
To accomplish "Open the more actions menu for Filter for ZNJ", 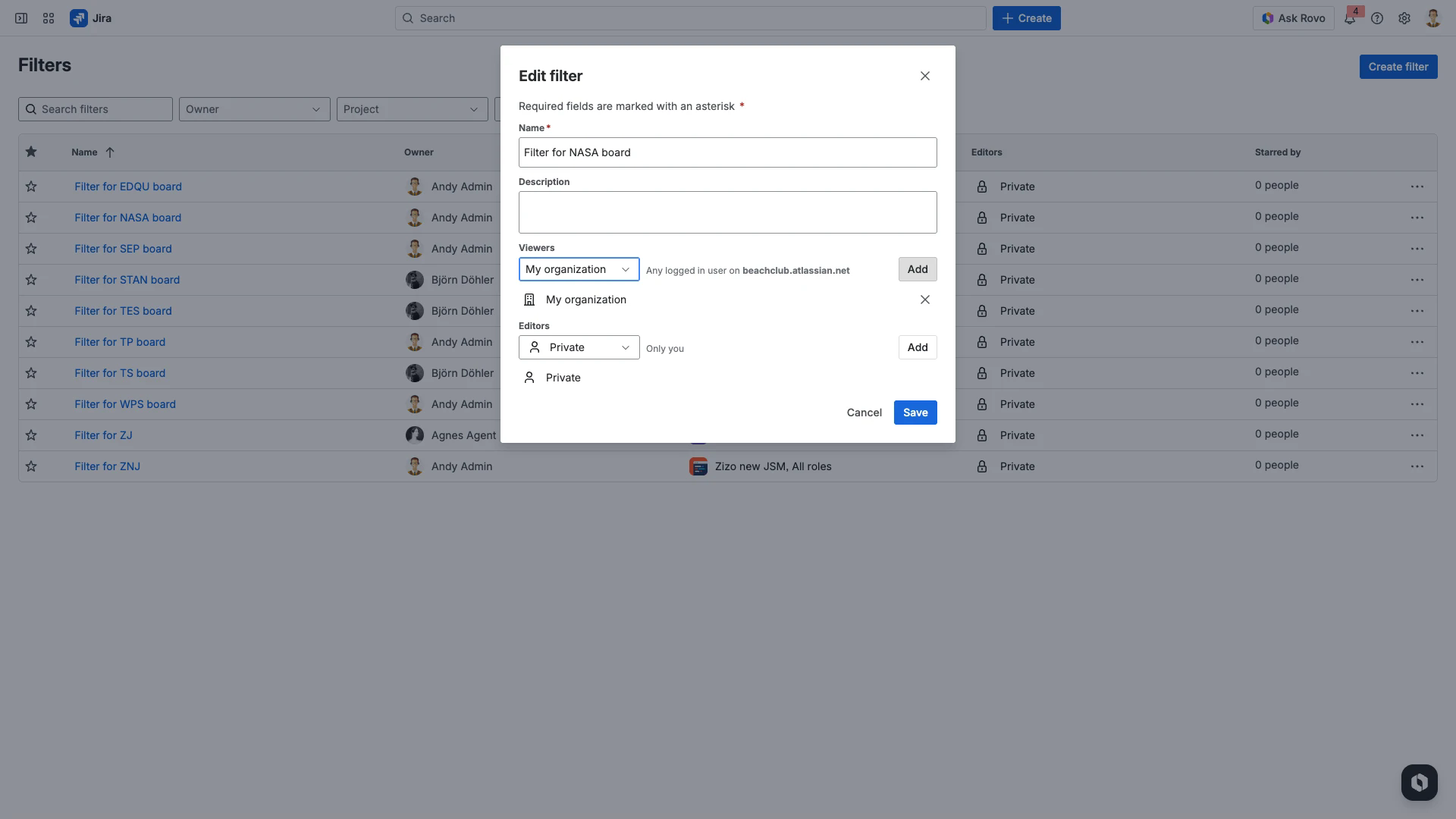I will click(x=1418, y=466).
